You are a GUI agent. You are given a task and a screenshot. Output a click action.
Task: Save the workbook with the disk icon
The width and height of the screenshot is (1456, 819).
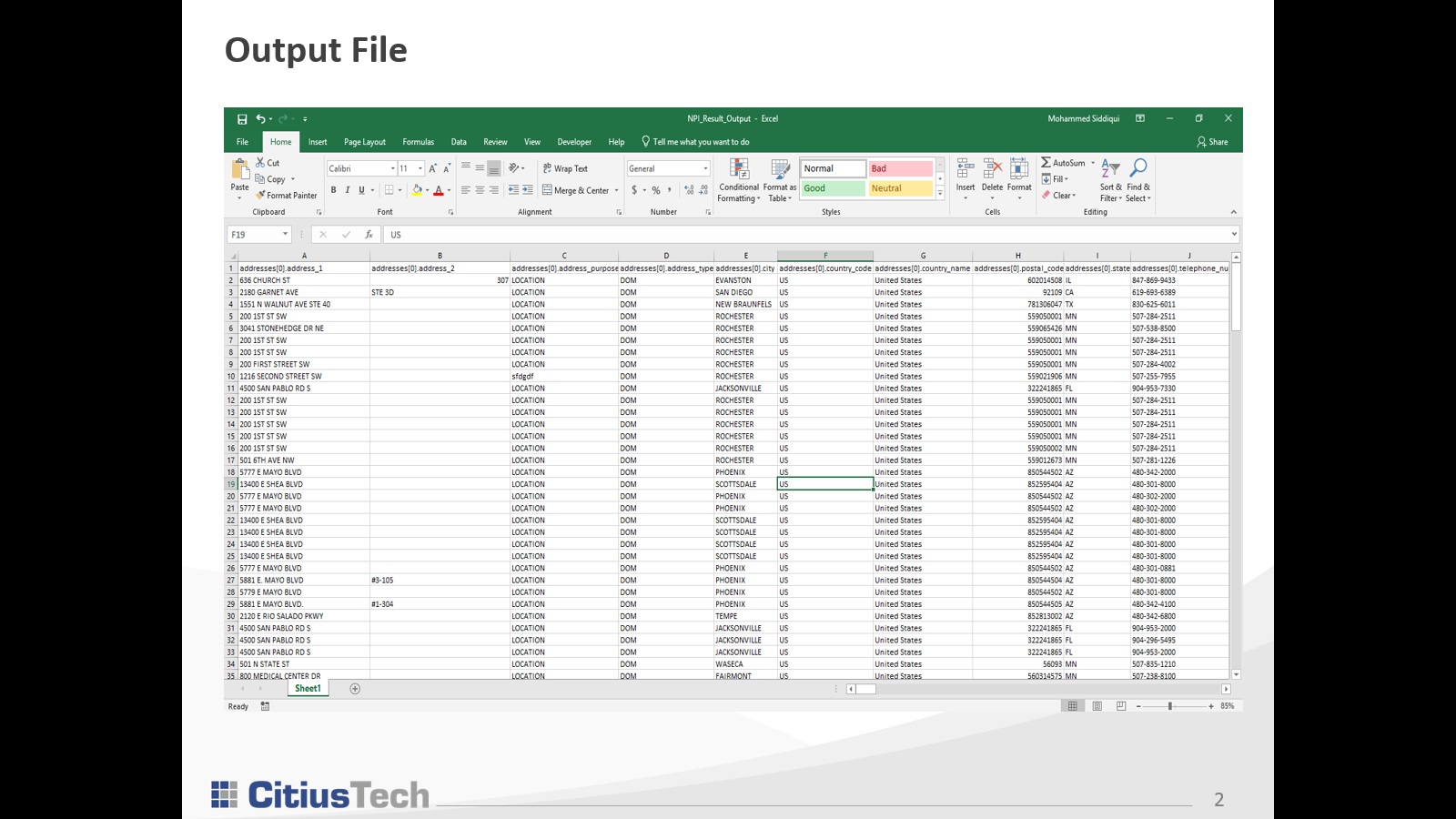pos(242,119)
